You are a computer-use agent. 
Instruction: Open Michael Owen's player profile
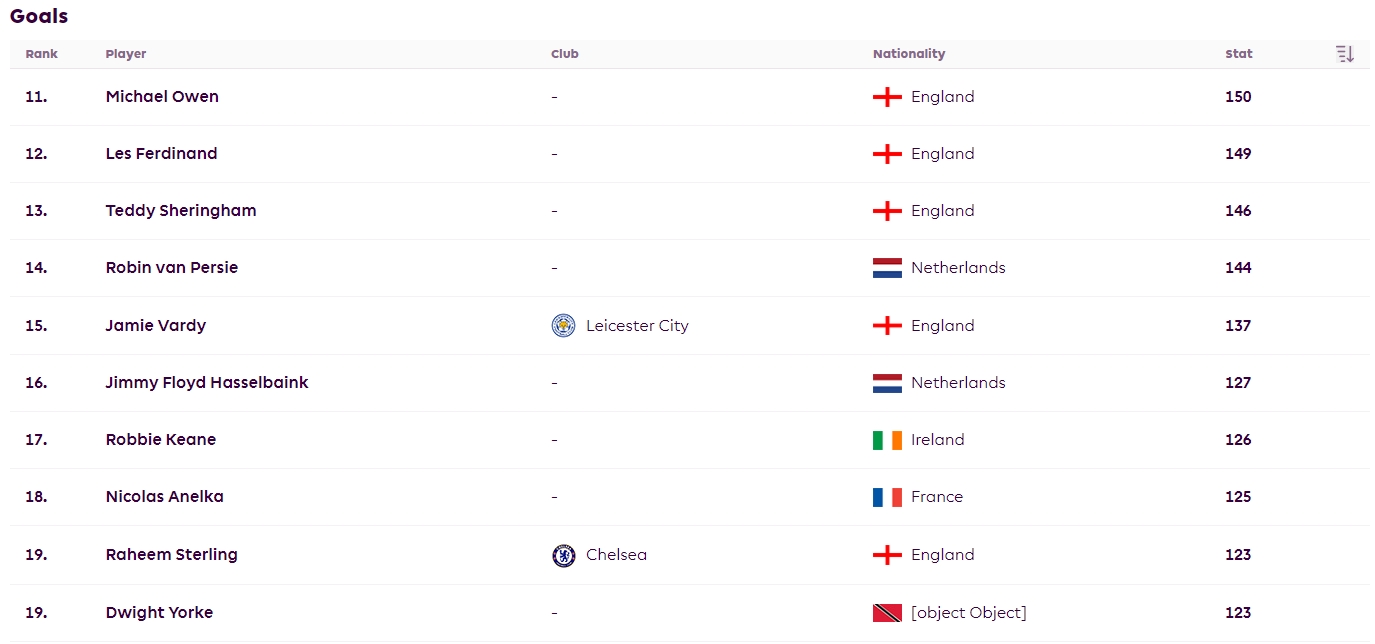(162, 97)
